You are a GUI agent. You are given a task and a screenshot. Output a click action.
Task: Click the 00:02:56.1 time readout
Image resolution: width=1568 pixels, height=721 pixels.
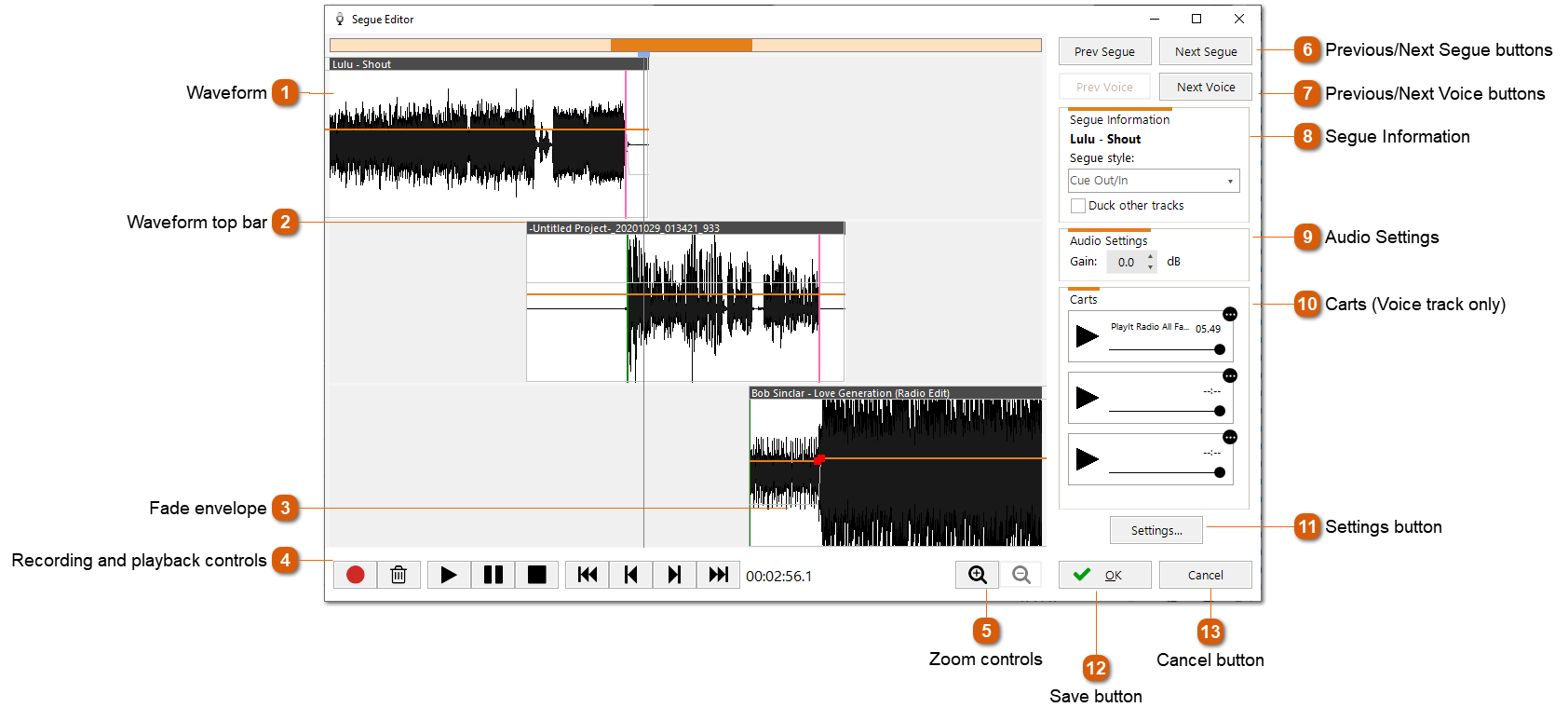[x=779, y=576]
